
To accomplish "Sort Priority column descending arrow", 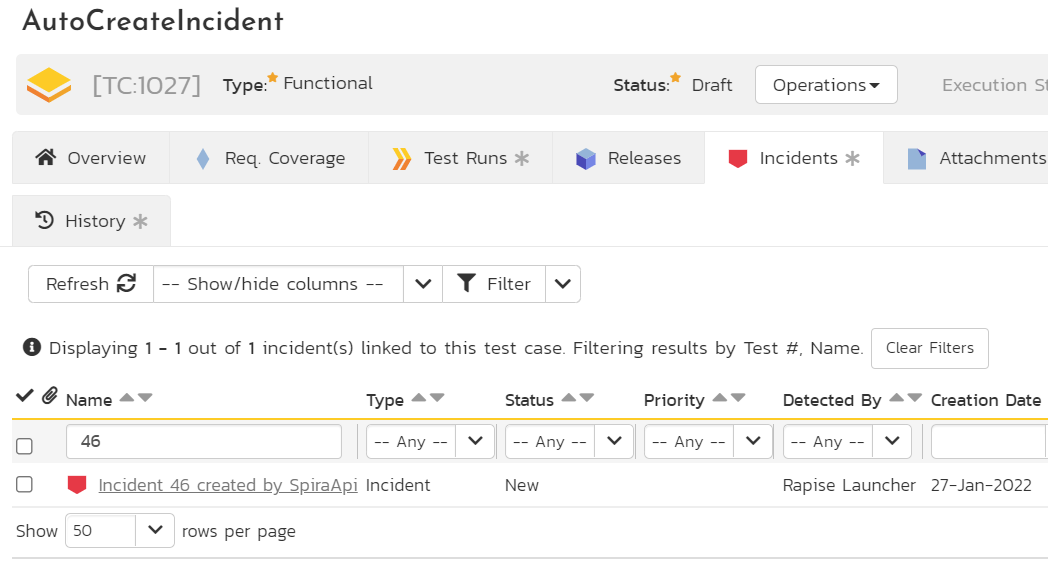I will (738, 398).
